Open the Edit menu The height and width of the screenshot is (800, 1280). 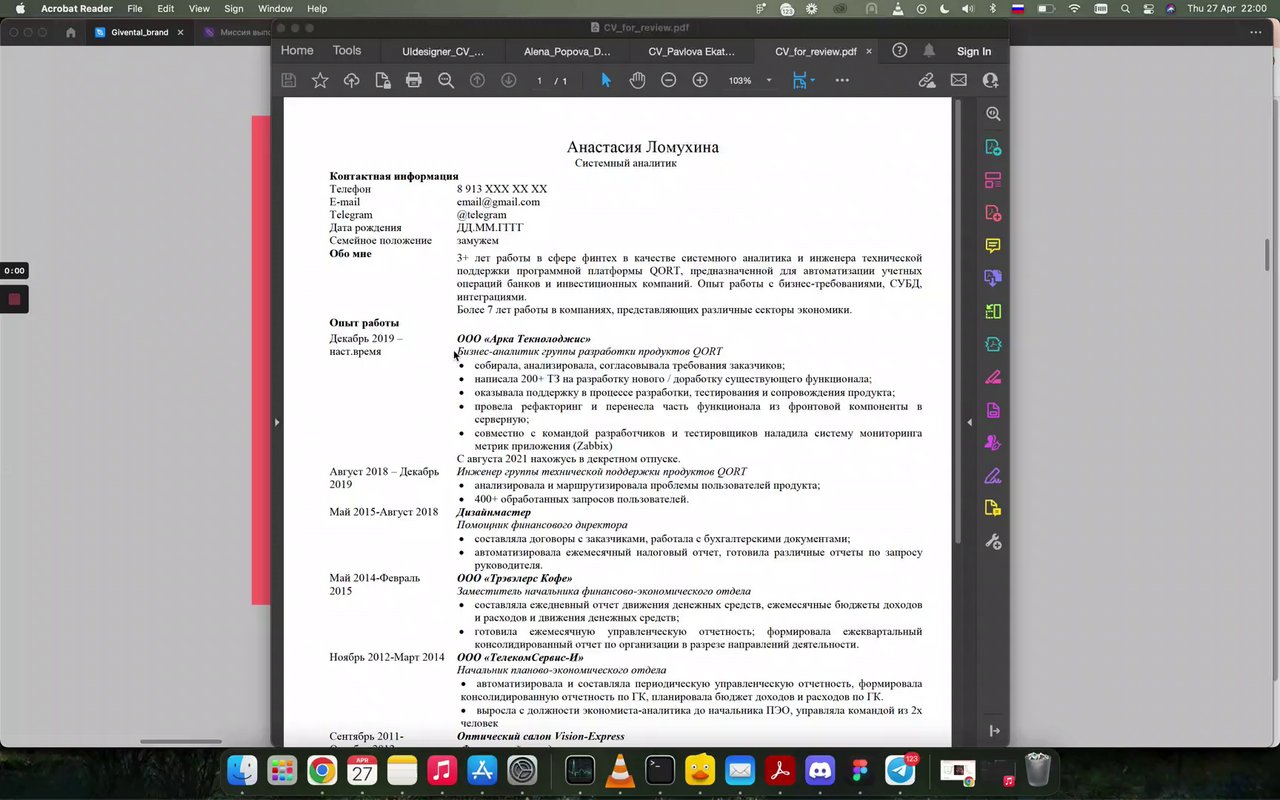166,8
